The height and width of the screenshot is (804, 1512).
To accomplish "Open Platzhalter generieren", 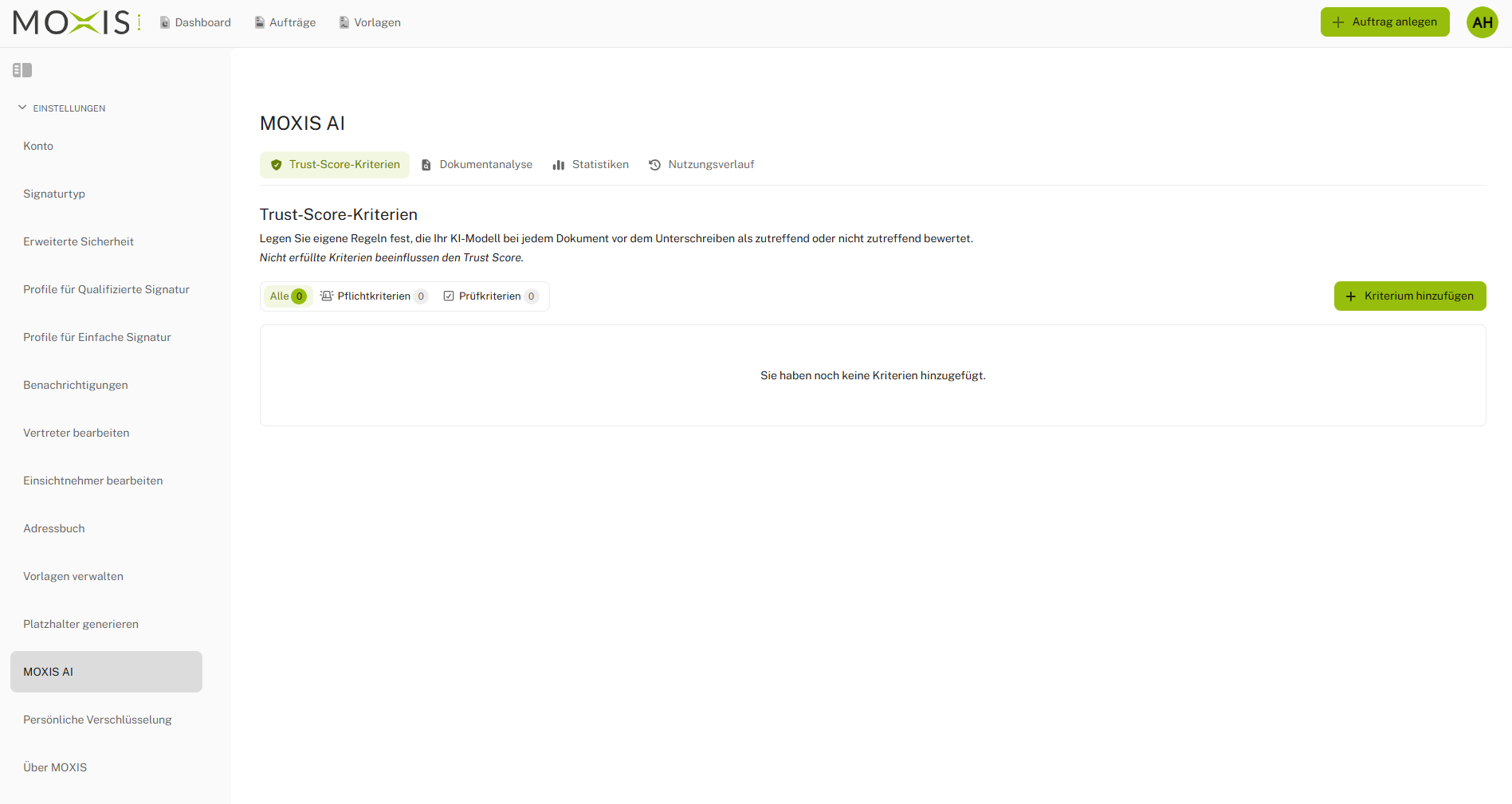I will click(106, 624).
